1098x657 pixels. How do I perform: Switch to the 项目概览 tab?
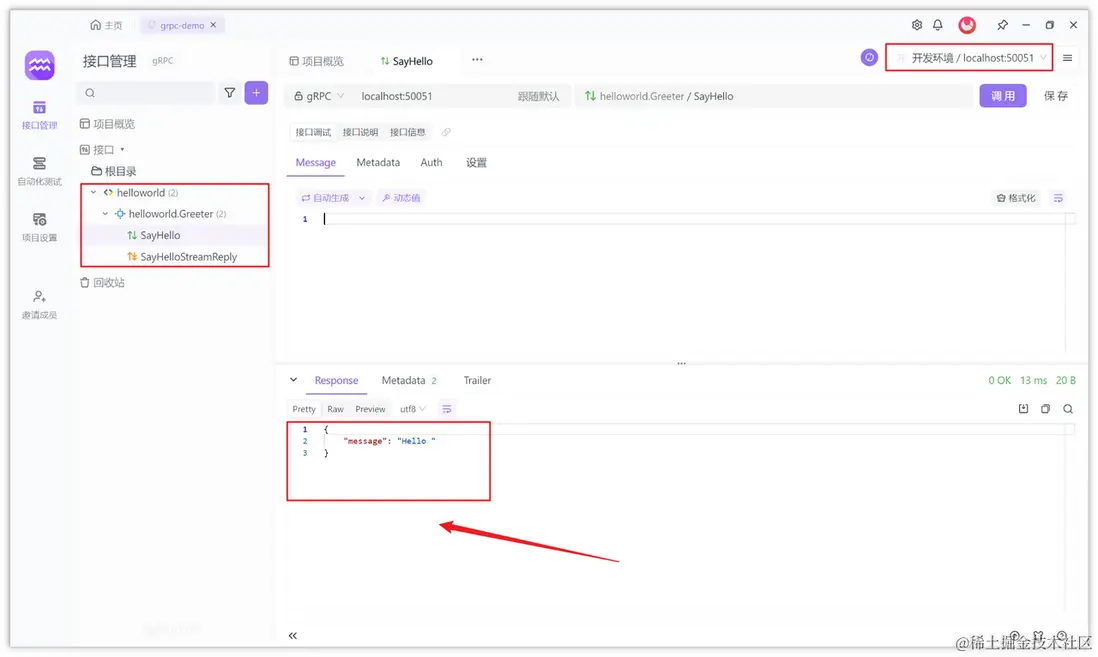[317, 61]
